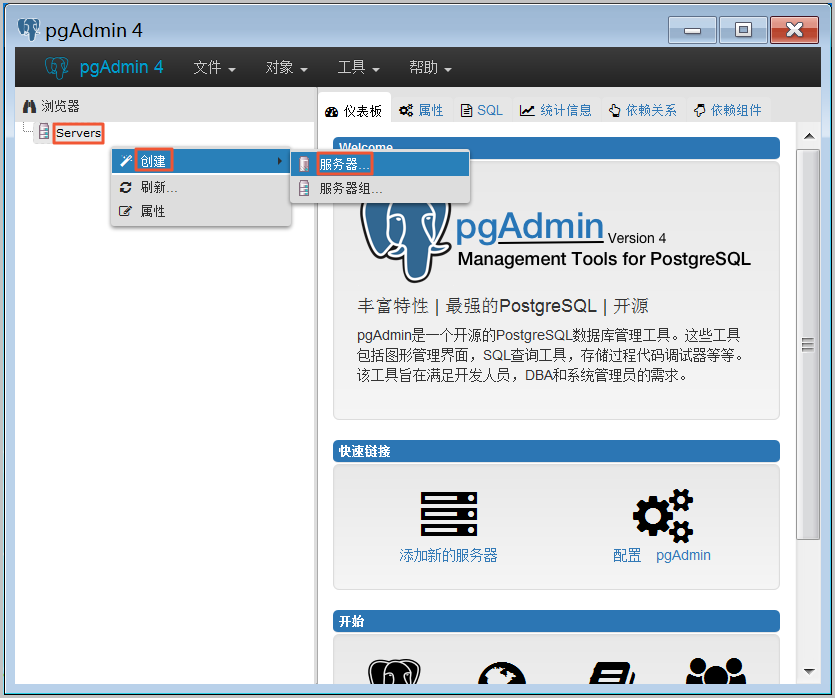Click the vertical scrollbar thumb
This screenshot has width=835, height=698.
[808, 344]
